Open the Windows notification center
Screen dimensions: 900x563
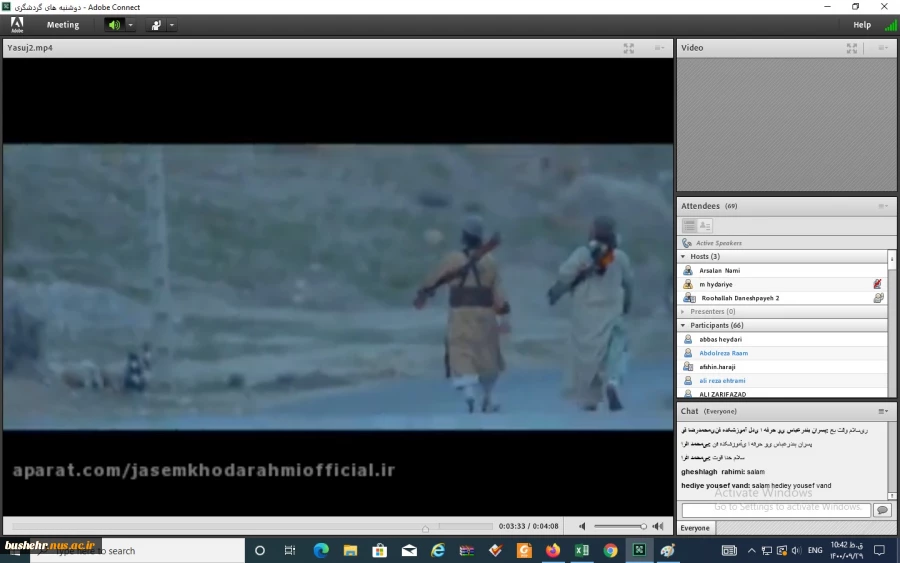879,551
